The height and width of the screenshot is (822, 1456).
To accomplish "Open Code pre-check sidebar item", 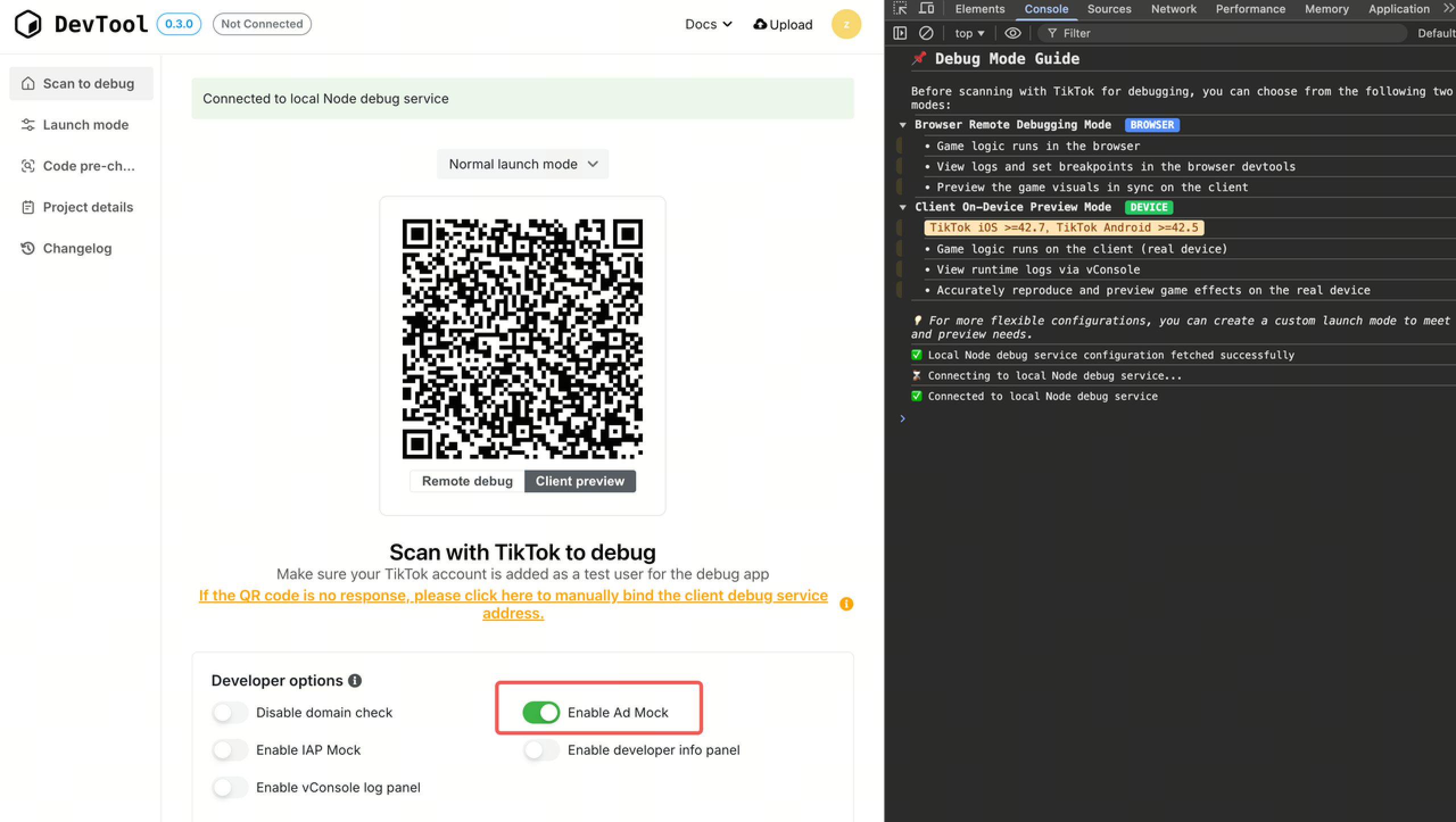I will pyautogui.click(x=81, y=166).
